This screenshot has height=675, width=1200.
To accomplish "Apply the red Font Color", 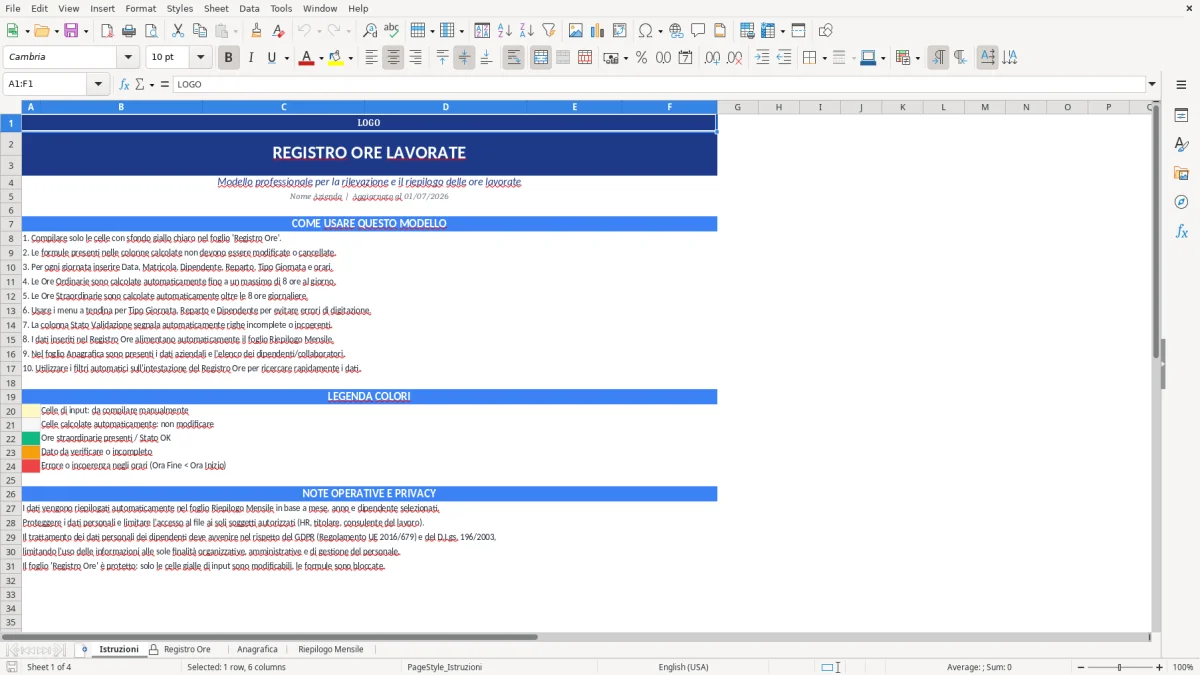I will [x=306, y=58].
